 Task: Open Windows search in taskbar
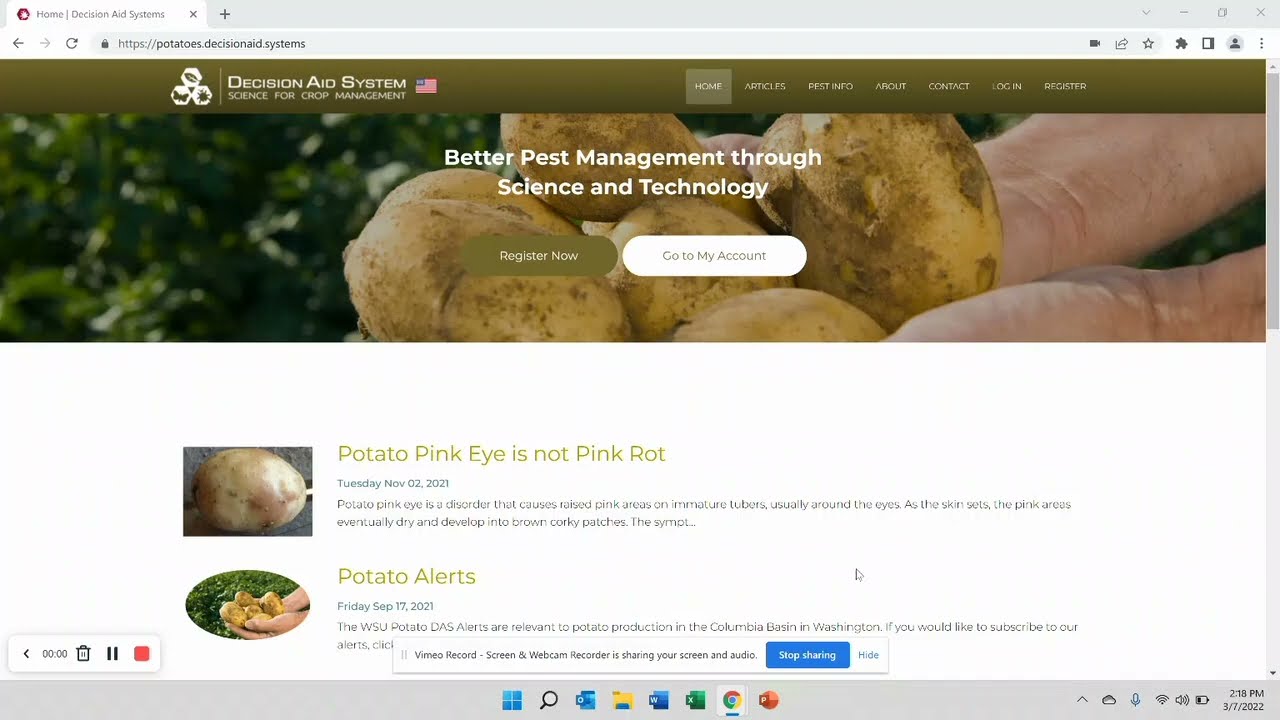pos(549,700)
